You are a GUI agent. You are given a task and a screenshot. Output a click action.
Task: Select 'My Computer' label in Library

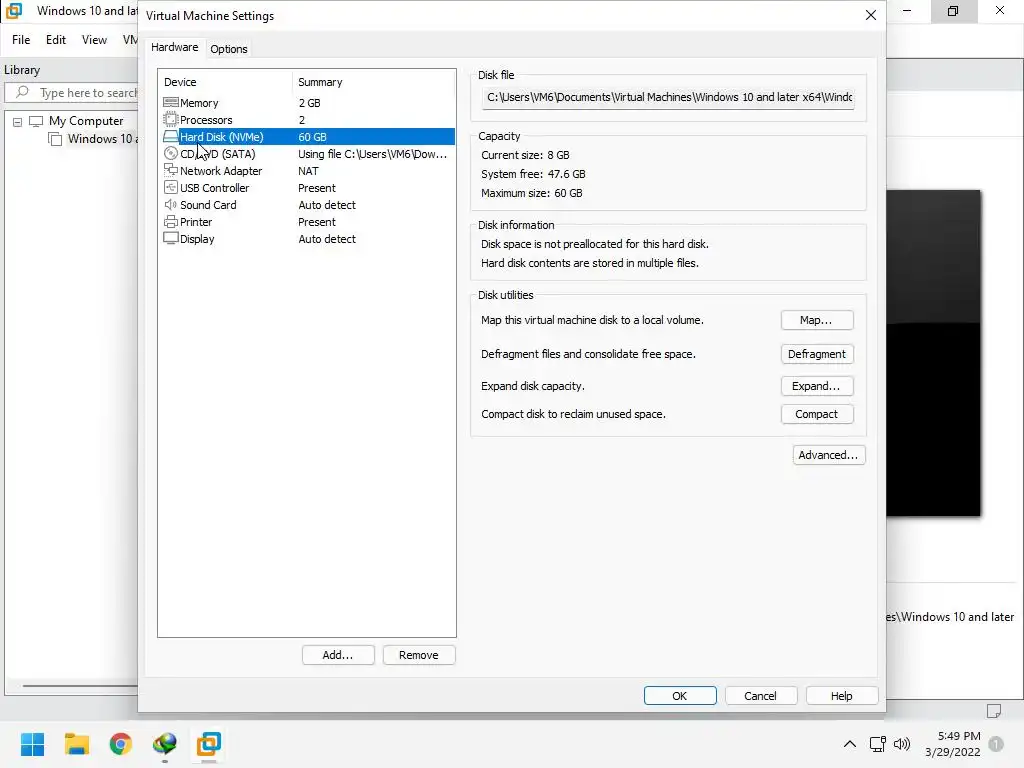click(x=86, y=121)
